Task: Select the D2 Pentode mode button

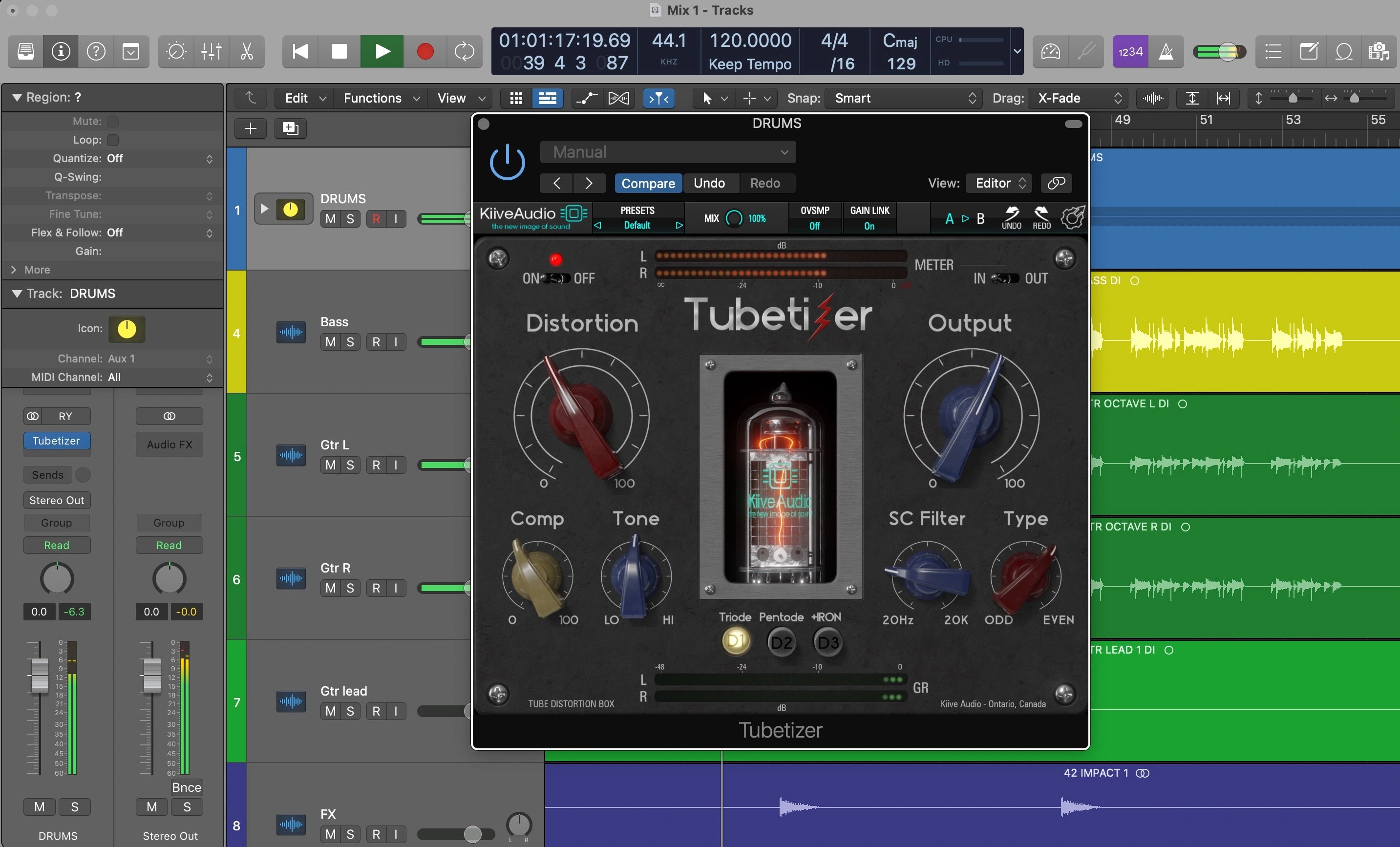Action: point(781,642)
